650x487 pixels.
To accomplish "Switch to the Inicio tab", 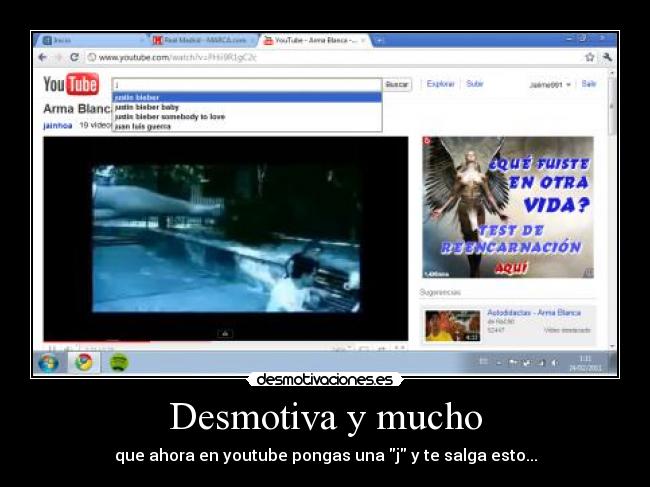I will (90, 40).
